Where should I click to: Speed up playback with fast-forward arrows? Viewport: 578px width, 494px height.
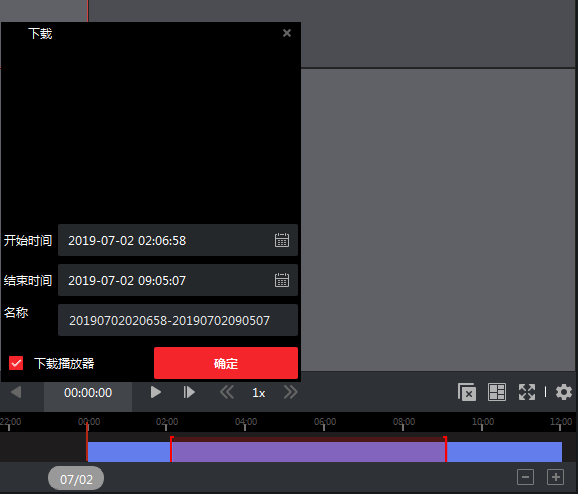(290, 392)
